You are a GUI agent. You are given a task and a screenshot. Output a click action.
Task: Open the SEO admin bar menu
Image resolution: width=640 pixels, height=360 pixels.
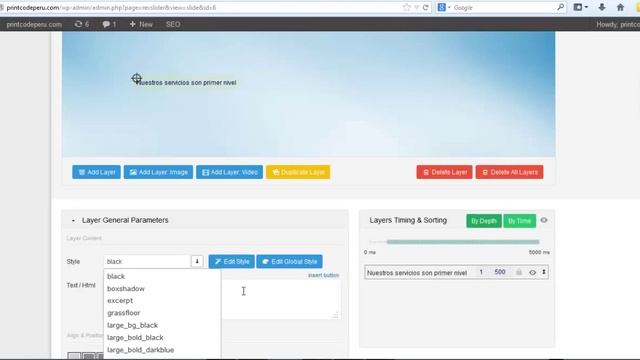pos(173,24)
